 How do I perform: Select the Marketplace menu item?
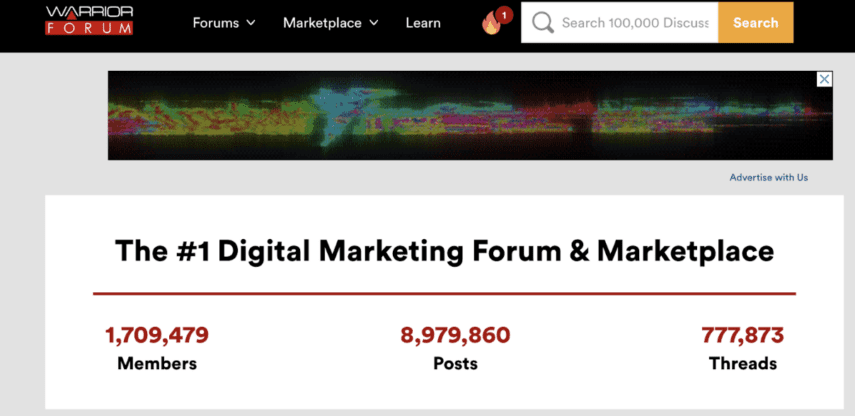[x=322, y=23]
